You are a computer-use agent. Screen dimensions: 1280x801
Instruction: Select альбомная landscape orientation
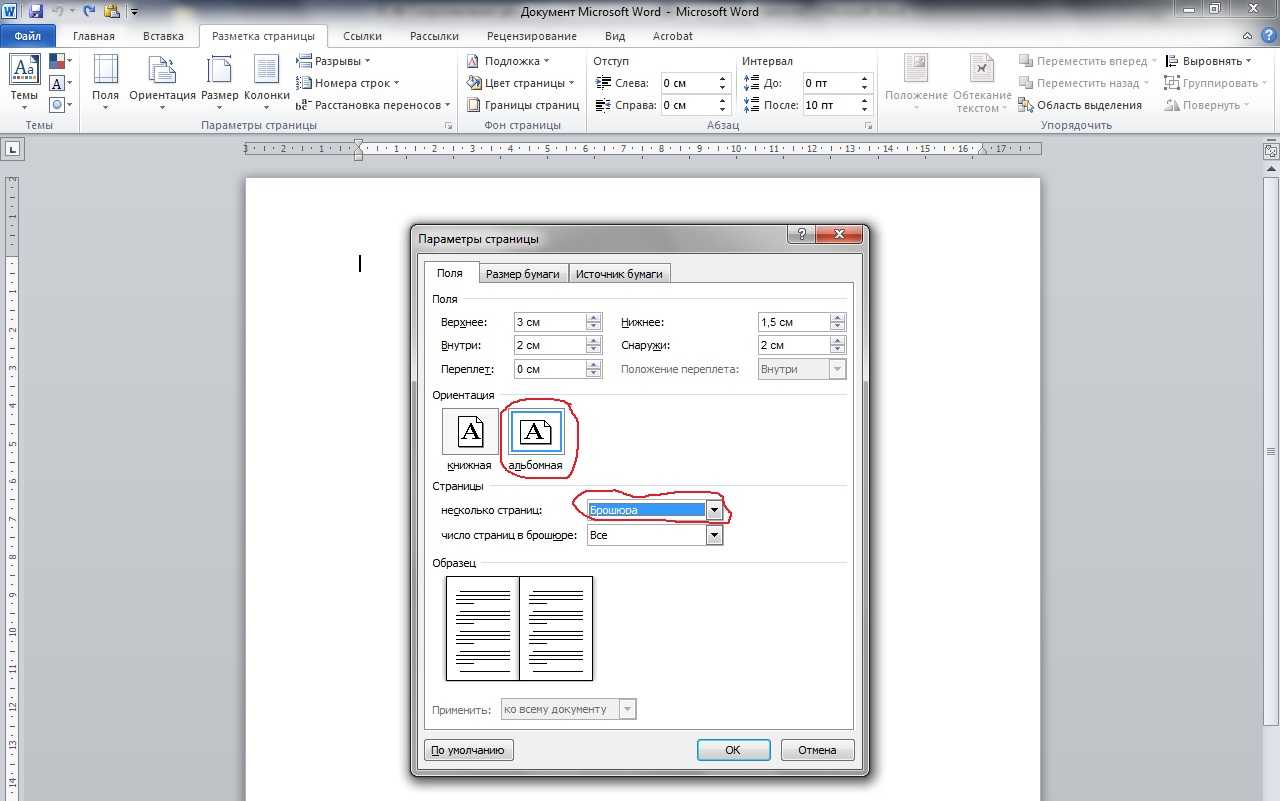536,439
